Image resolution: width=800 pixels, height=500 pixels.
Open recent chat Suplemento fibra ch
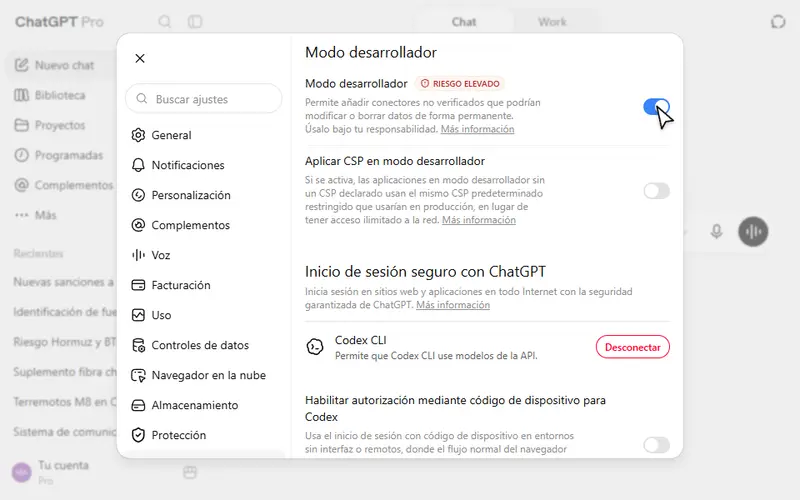(x=63, y=372)
